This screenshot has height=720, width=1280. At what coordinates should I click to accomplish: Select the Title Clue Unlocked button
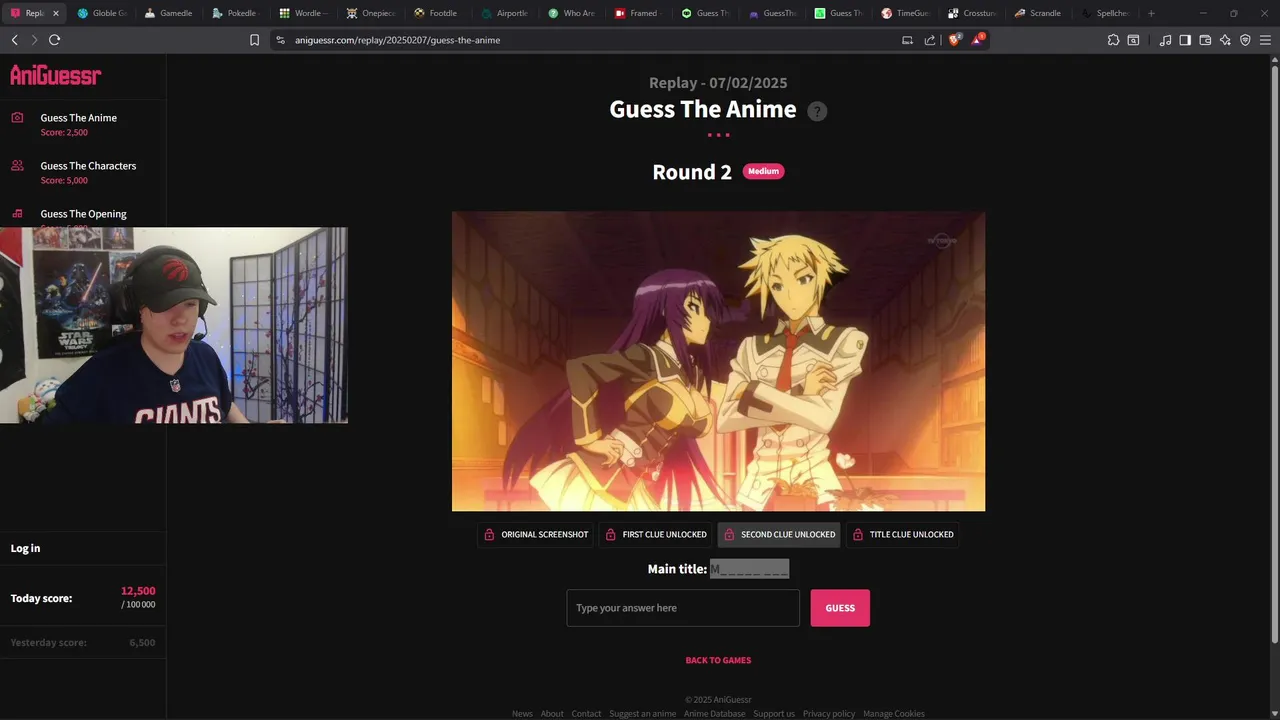click(902, 534)
